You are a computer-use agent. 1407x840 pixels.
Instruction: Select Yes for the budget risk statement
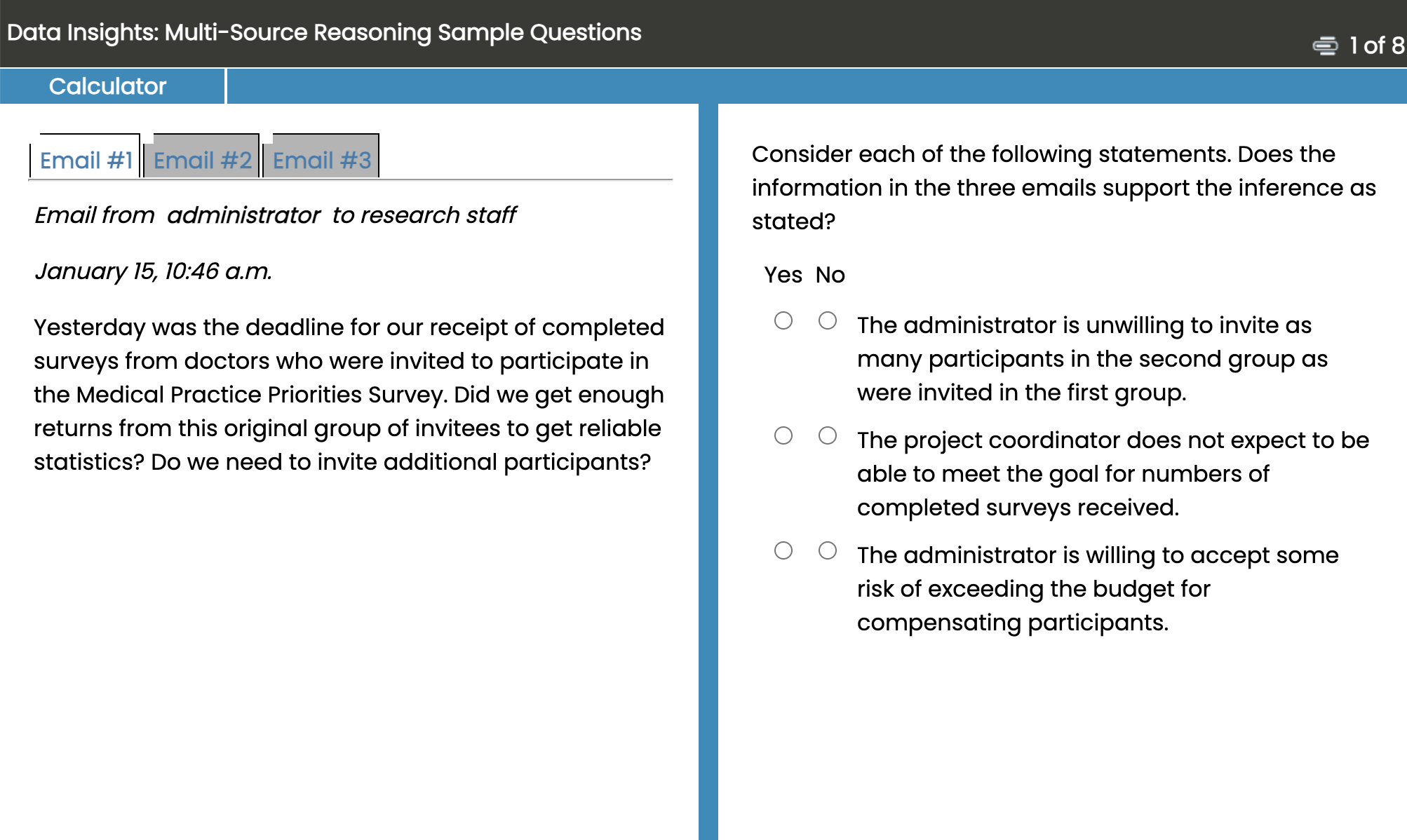point(783,550)
